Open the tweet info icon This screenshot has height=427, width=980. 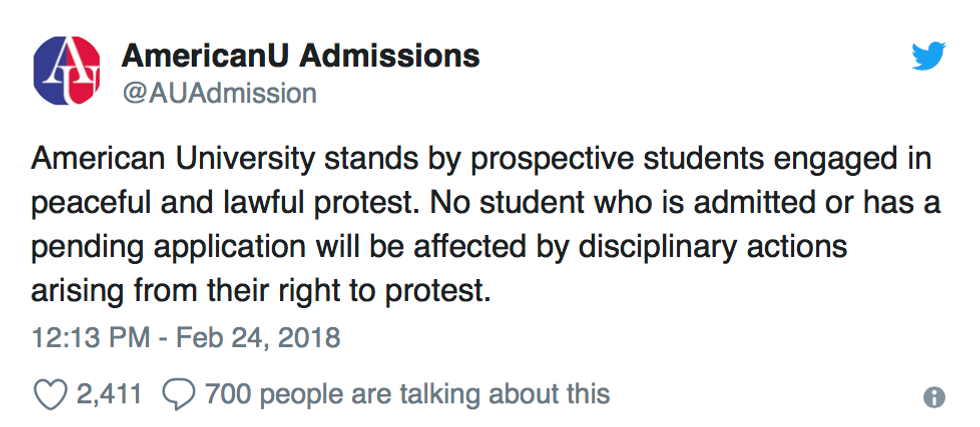pyautogui.click(x=934, y=397)
